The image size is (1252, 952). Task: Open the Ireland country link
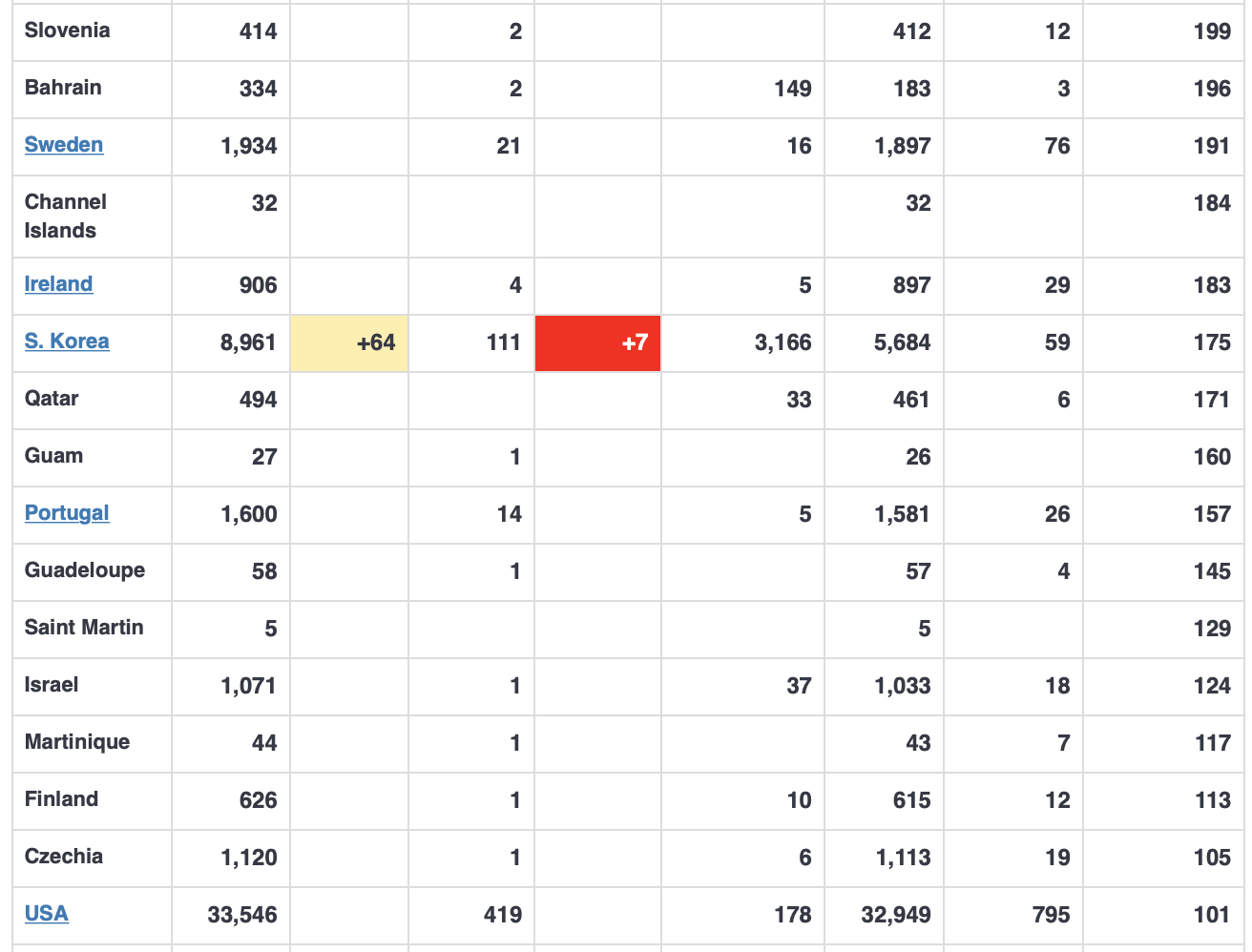click(x=58, y=284)
